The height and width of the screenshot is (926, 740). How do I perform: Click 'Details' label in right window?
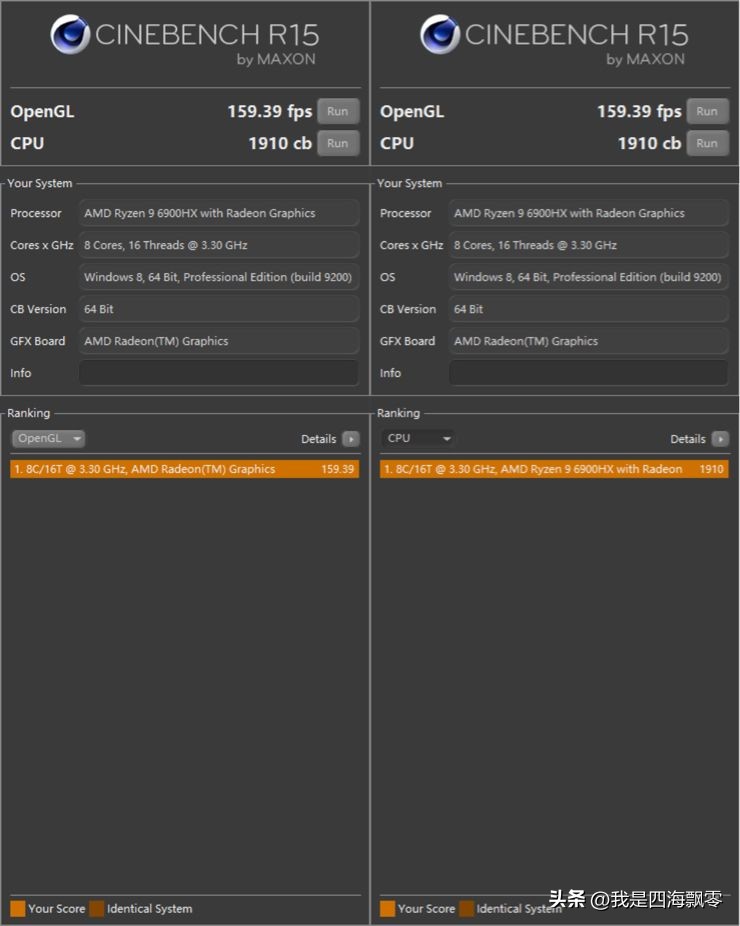pos(688,439)
